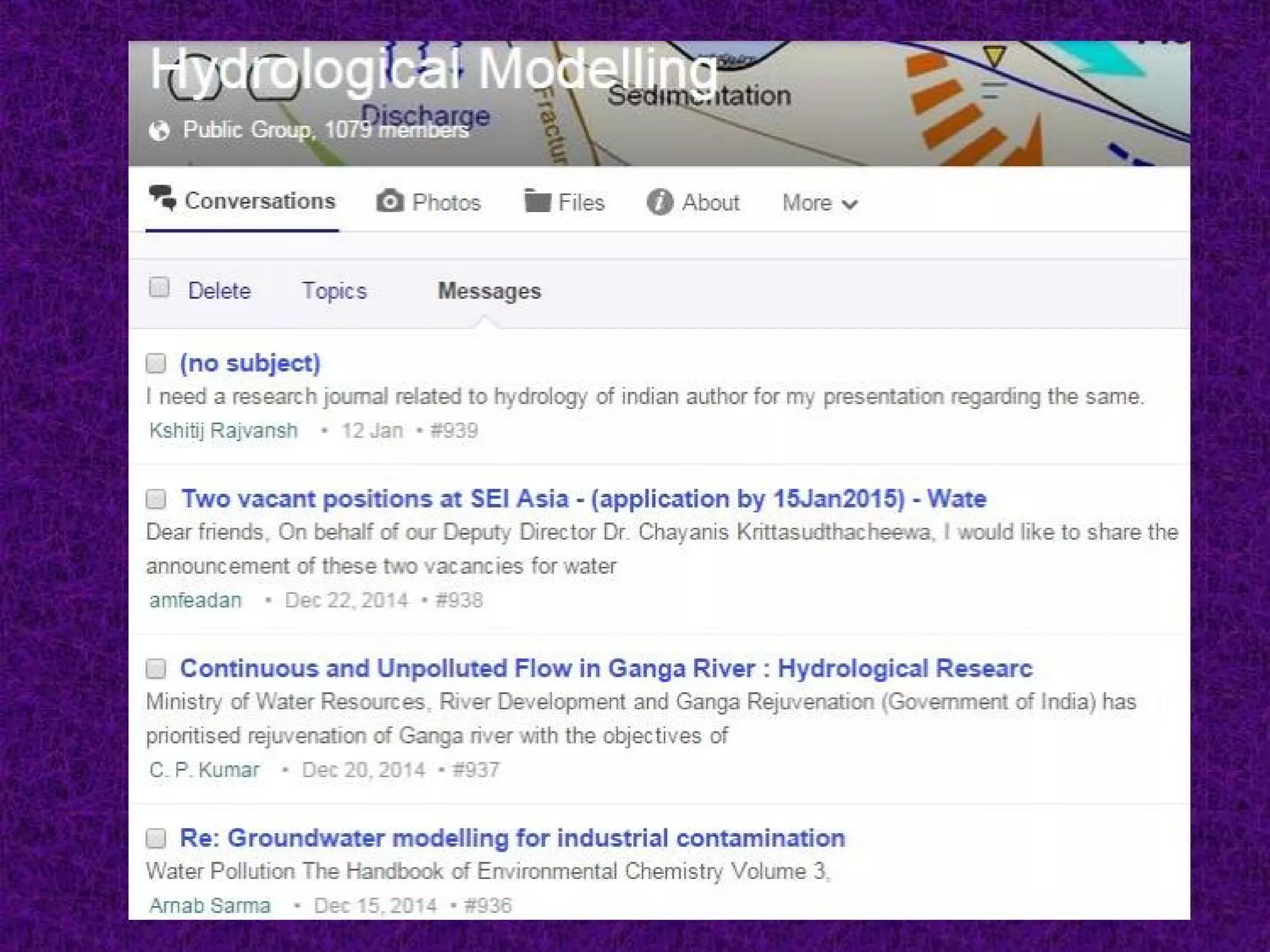Open the Photos tab
Screen dimensions: 1270x952
click(446, 203)
